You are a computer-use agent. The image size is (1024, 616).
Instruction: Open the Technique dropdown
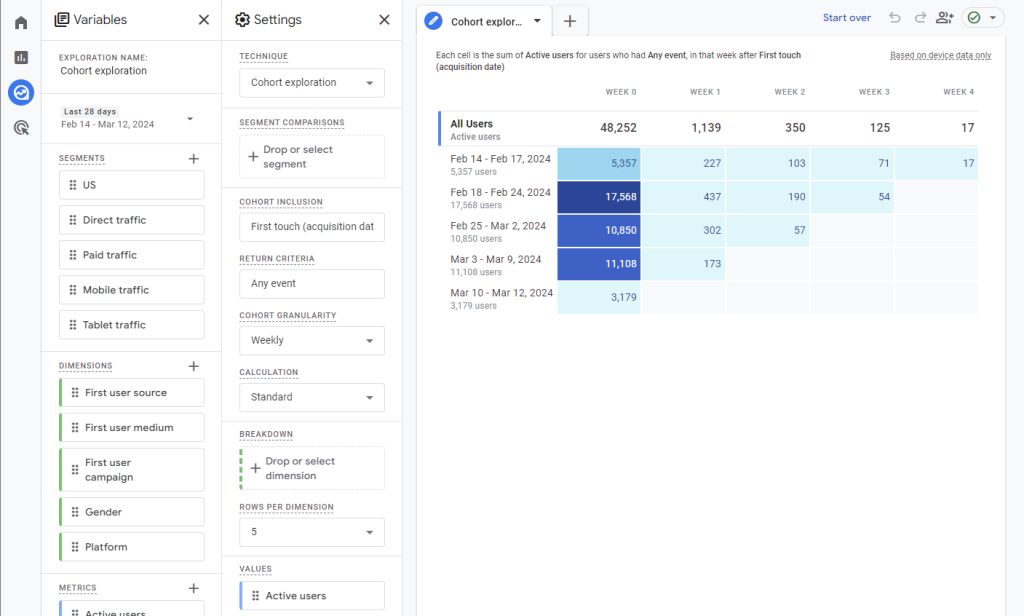pyautogui.click(x=312, y=83)
